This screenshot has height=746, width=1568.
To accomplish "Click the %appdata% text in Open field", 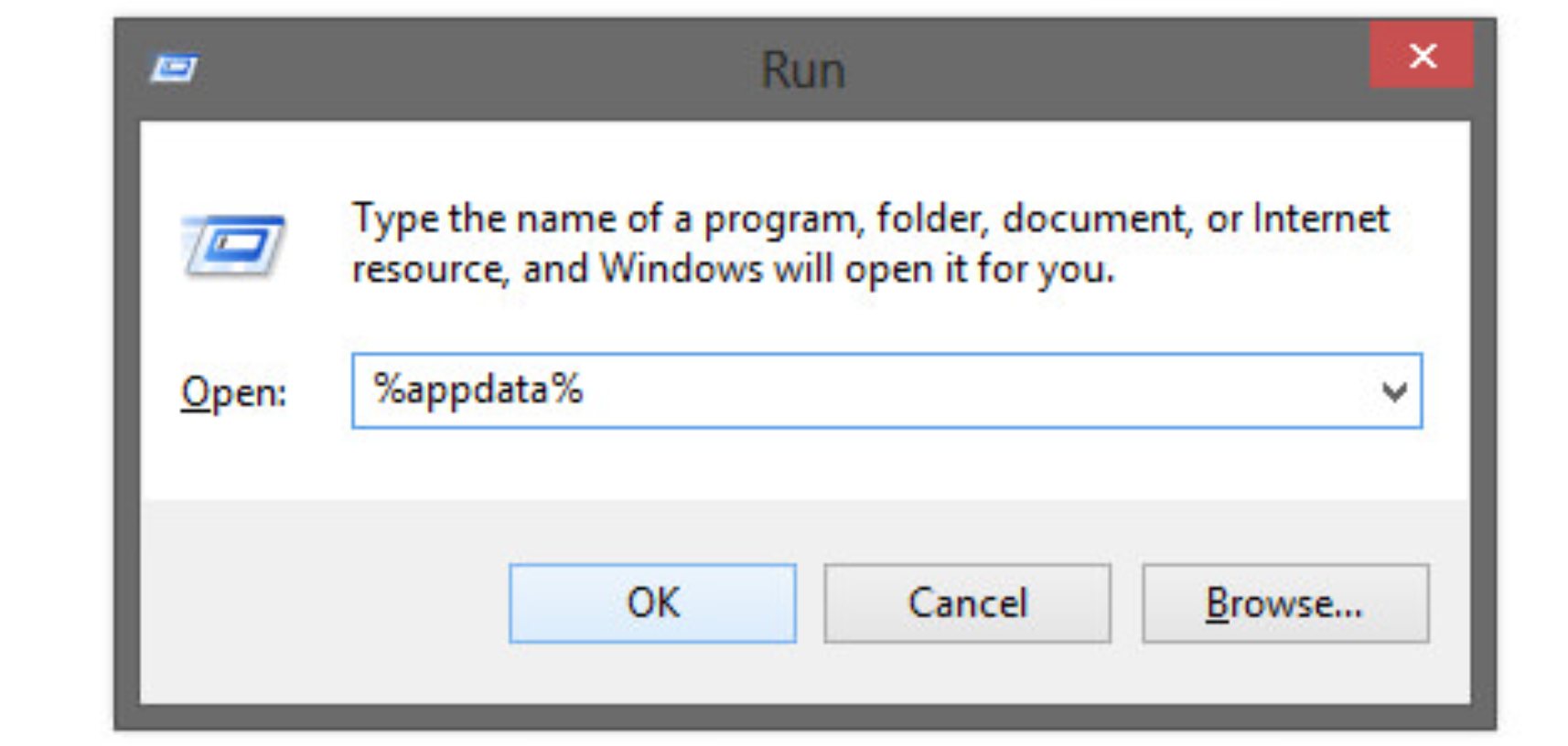I will (x=478, y=390).
